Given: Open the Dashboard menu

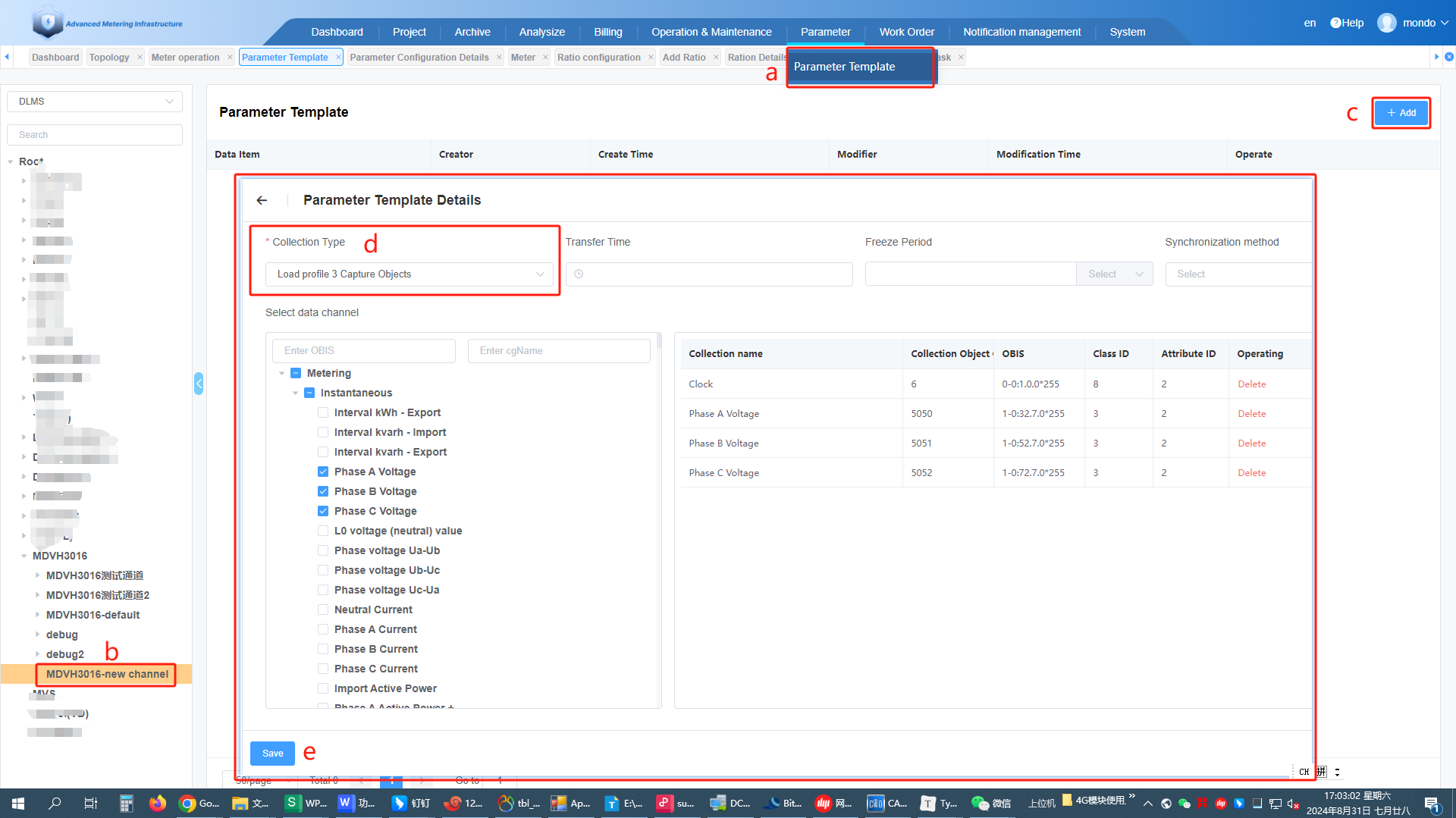Looking at the screenshot, I should click(337, 32).
